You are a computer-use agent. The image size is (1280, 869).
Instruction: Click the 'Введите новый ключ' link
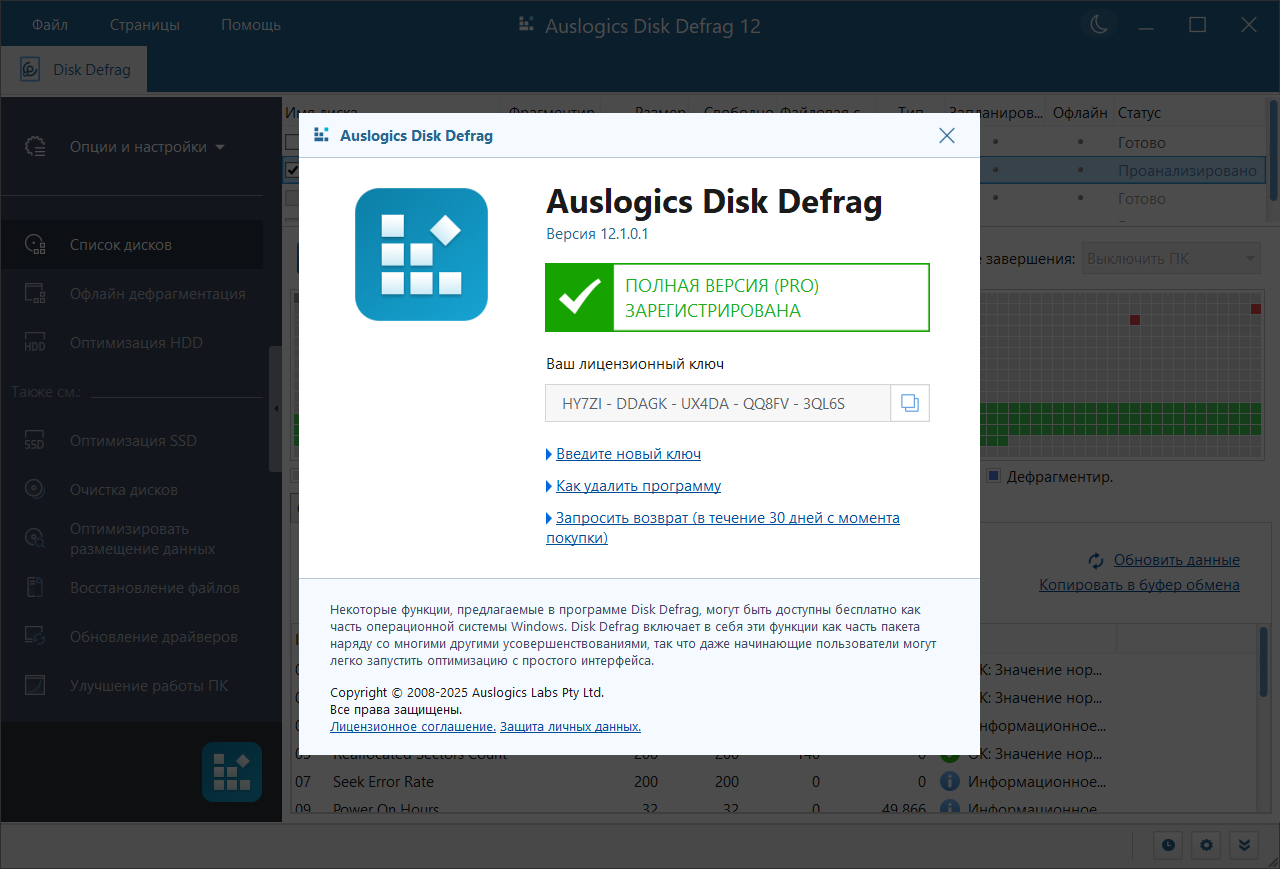628,454
